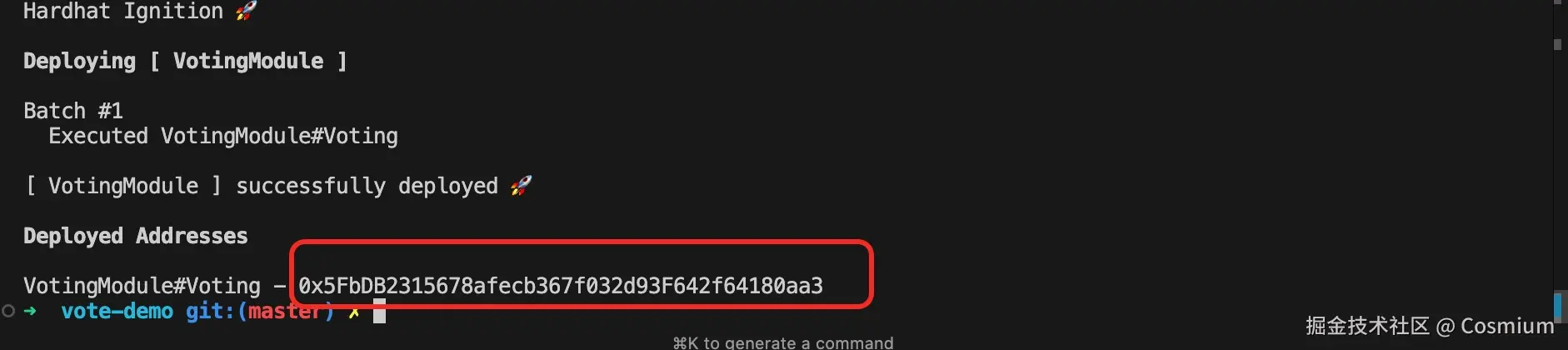Click the 掘金技术社区 @ Cosmium watermark

(1430, 326)
